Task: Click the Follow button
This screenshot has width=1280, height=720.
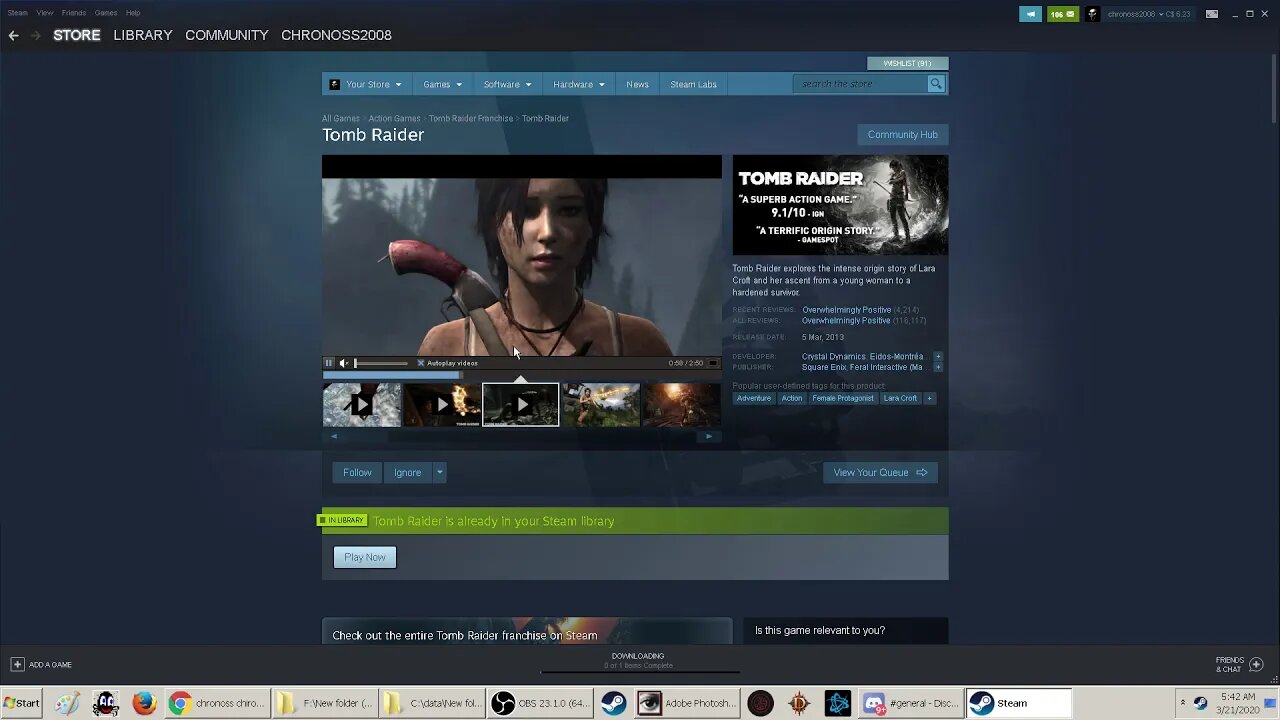Action: pyautogui.click(x=357, y=473)
